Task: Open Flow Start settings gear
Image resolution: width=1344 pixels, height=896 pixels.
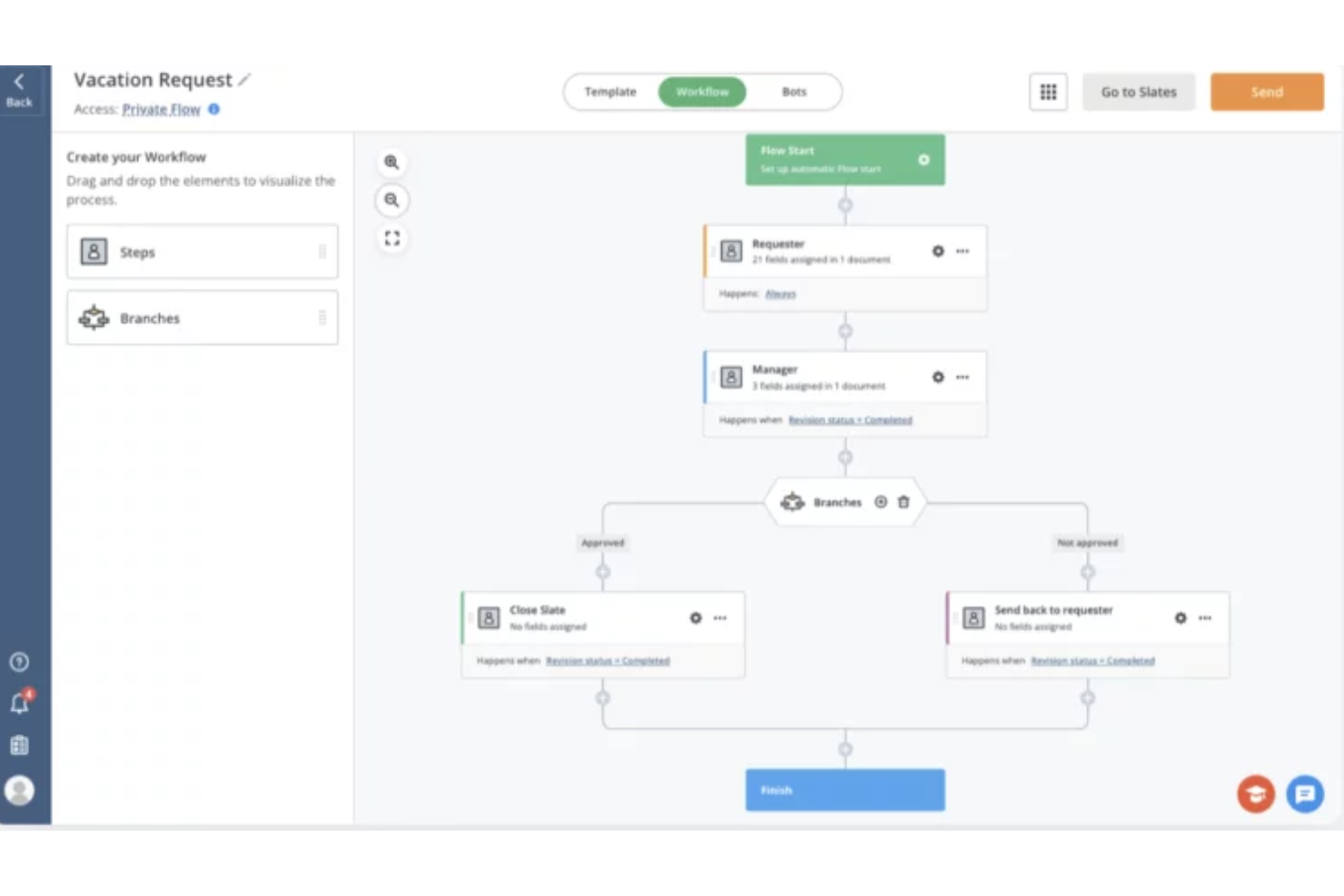Action: [924, 160]
